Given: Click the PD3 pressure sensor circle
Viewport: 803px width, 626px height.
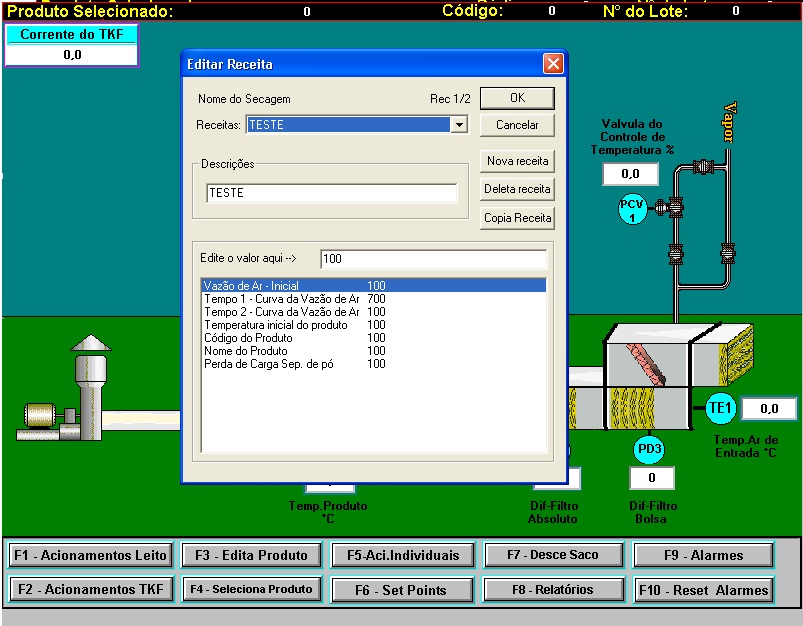Looking at the screenshot, I should click(650, 450).
